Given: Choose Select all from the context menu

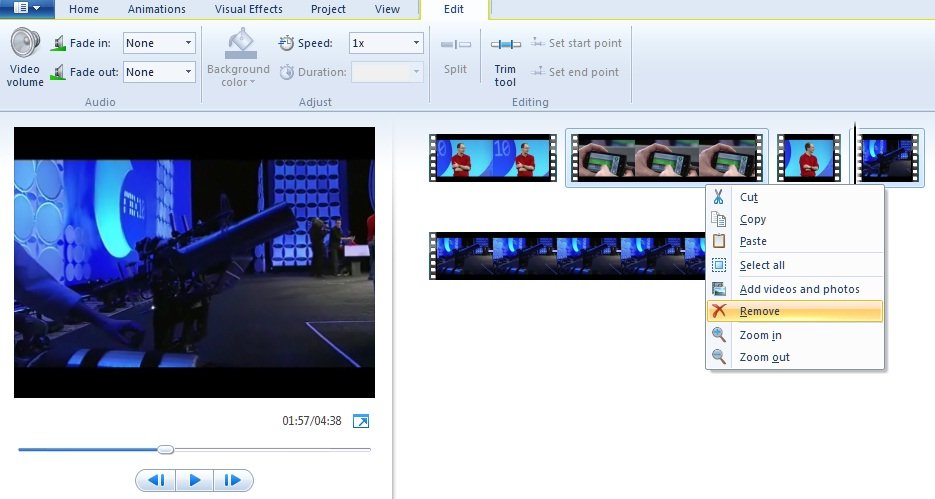Looking at the screenshot, I should point(794,265).
